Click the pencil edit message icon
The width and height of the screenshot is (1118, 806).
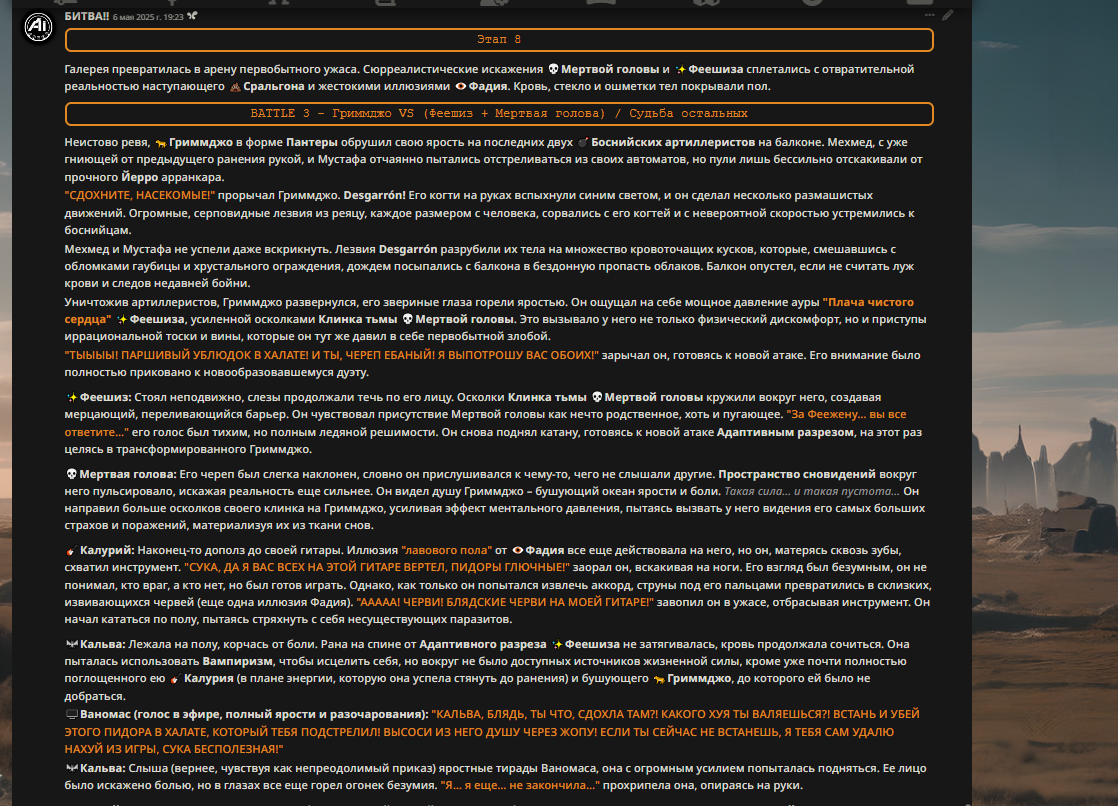pyautogui.click(x=948, y=15)
